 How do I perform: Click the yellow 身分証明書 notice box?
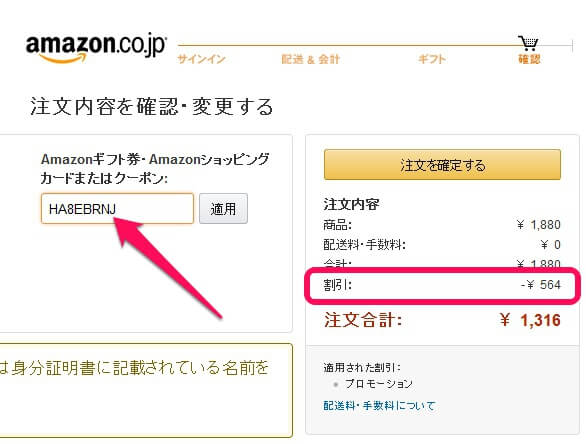[x=146, y=390]
